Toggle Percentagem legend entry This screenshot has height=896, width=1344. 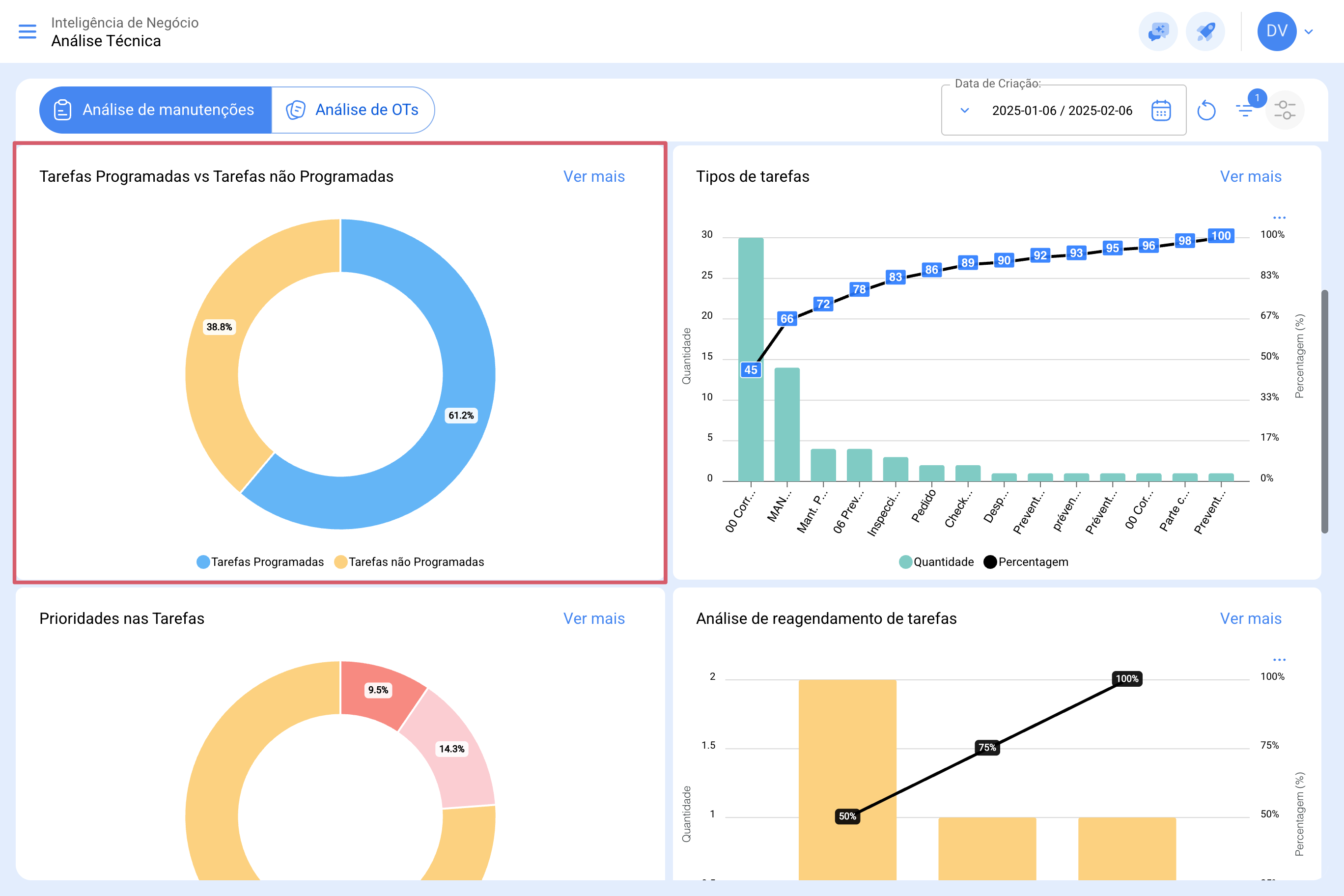point(1026,561)
